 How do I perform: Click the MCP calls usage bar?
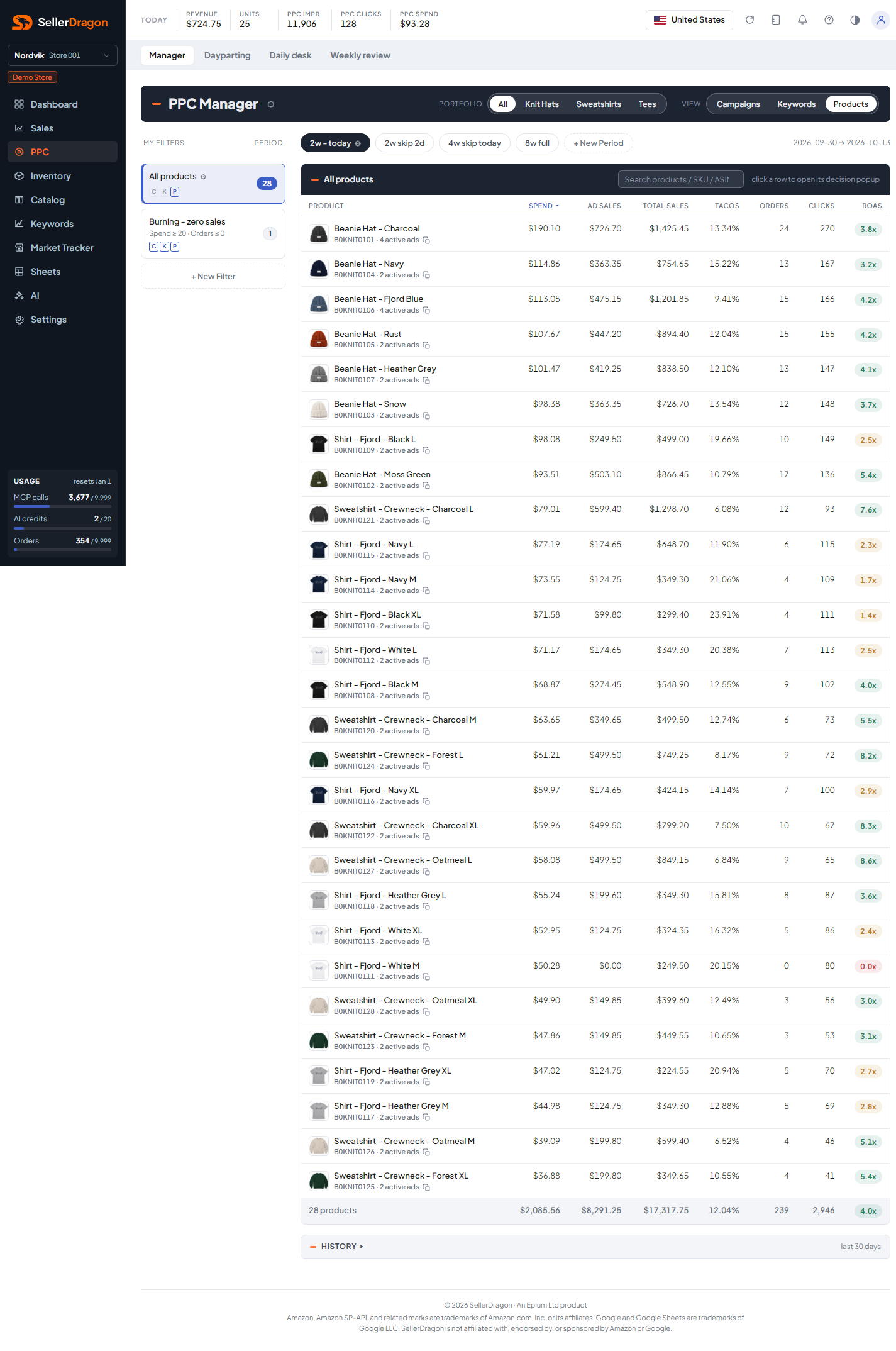62,506
